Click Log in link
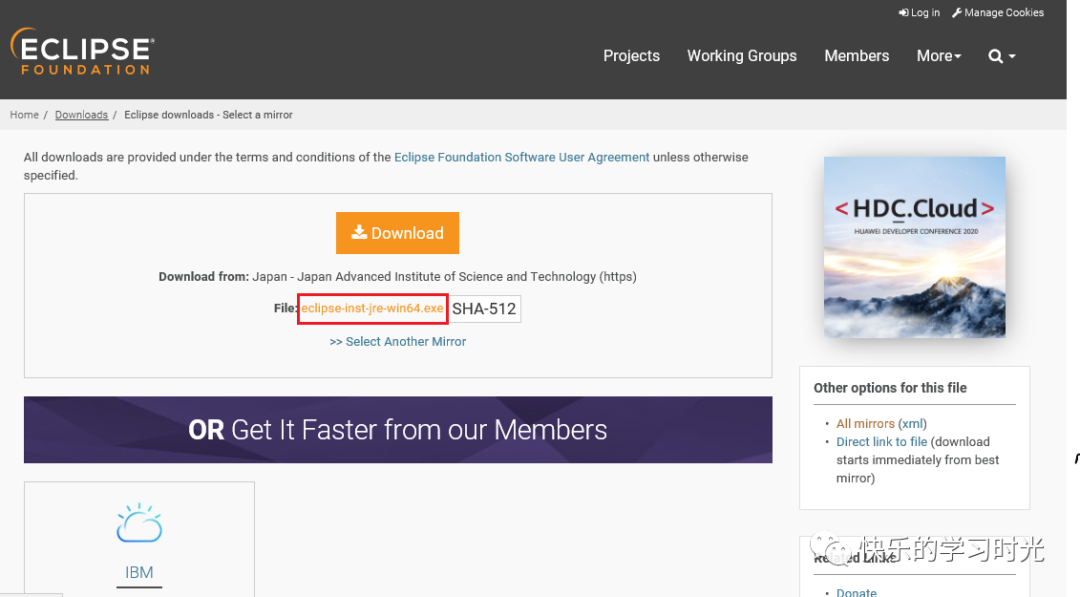The width and height of the screenshot is (1080, 597). point(919,12)
